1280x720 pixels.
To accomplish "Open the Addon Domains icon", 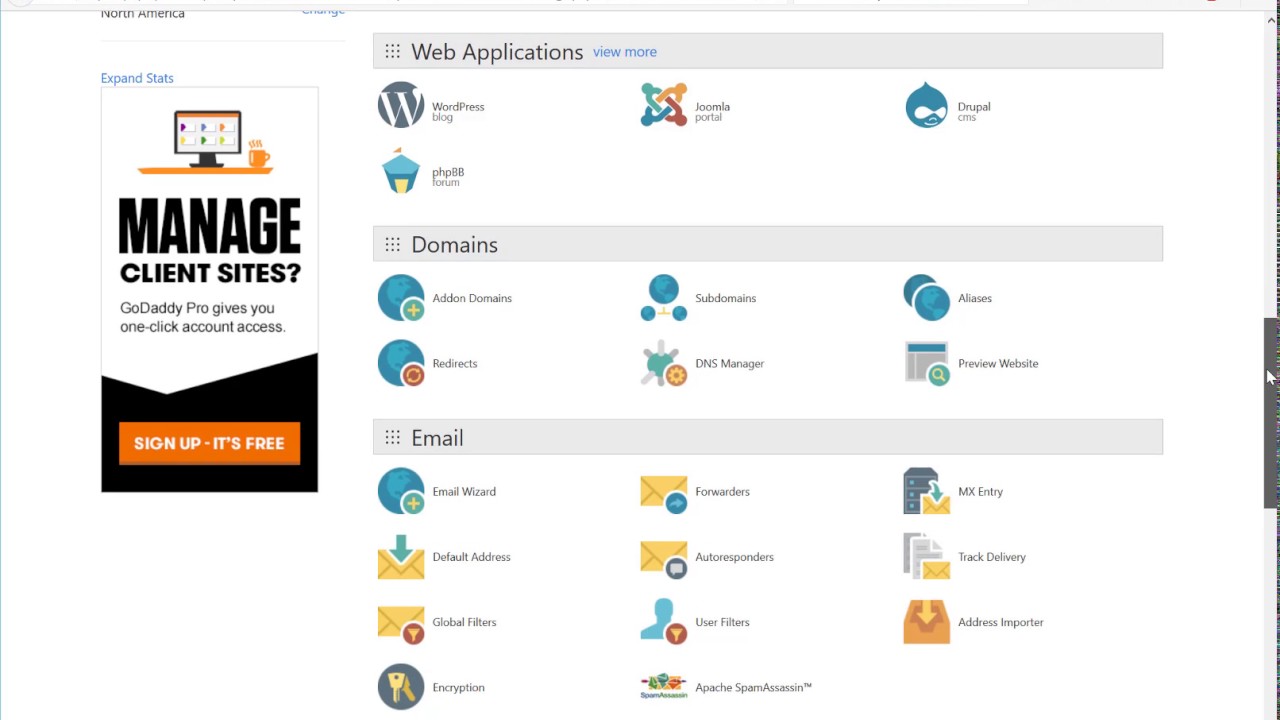I will 401,298.
